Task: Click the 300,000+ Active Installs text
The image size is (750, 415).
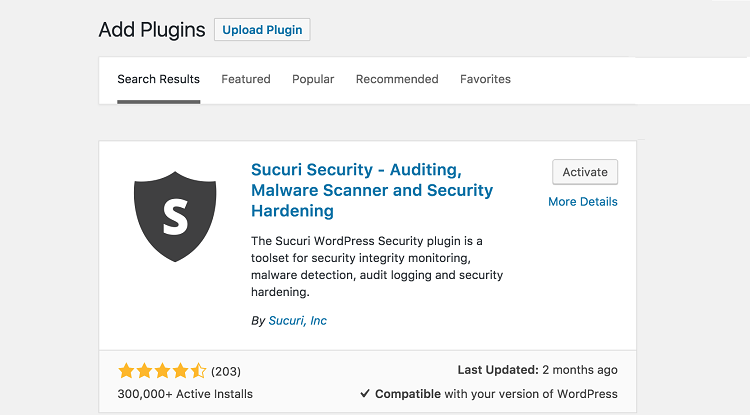Action: [185, 394]
